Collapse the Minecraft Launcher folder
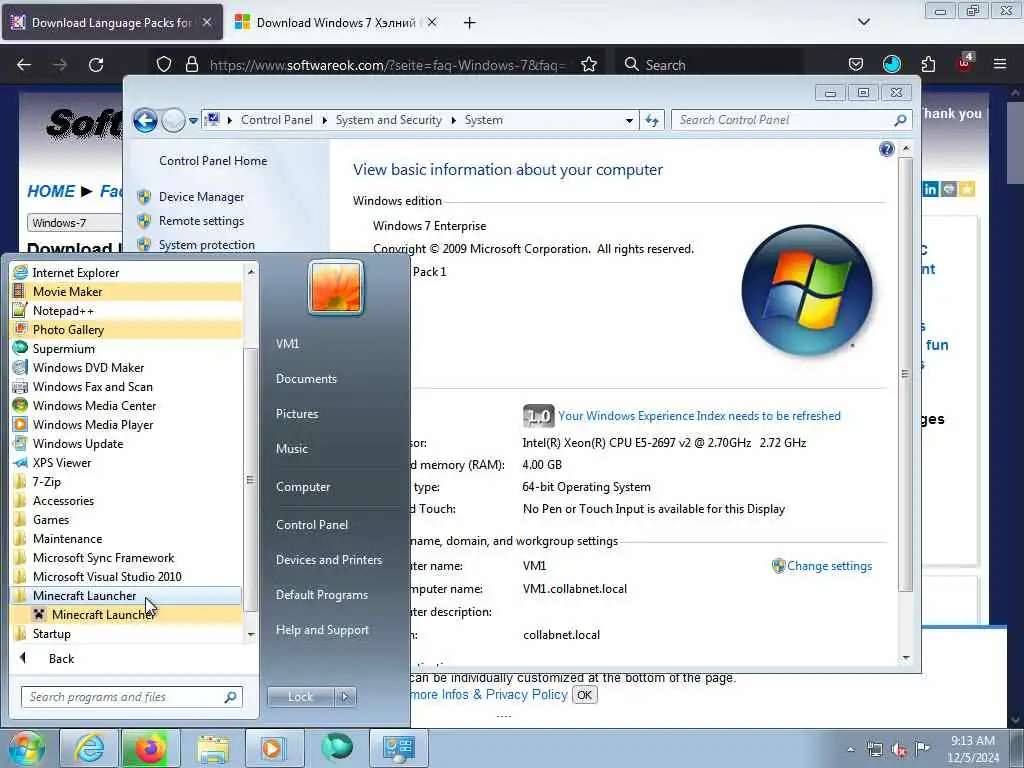 (127, 595)
